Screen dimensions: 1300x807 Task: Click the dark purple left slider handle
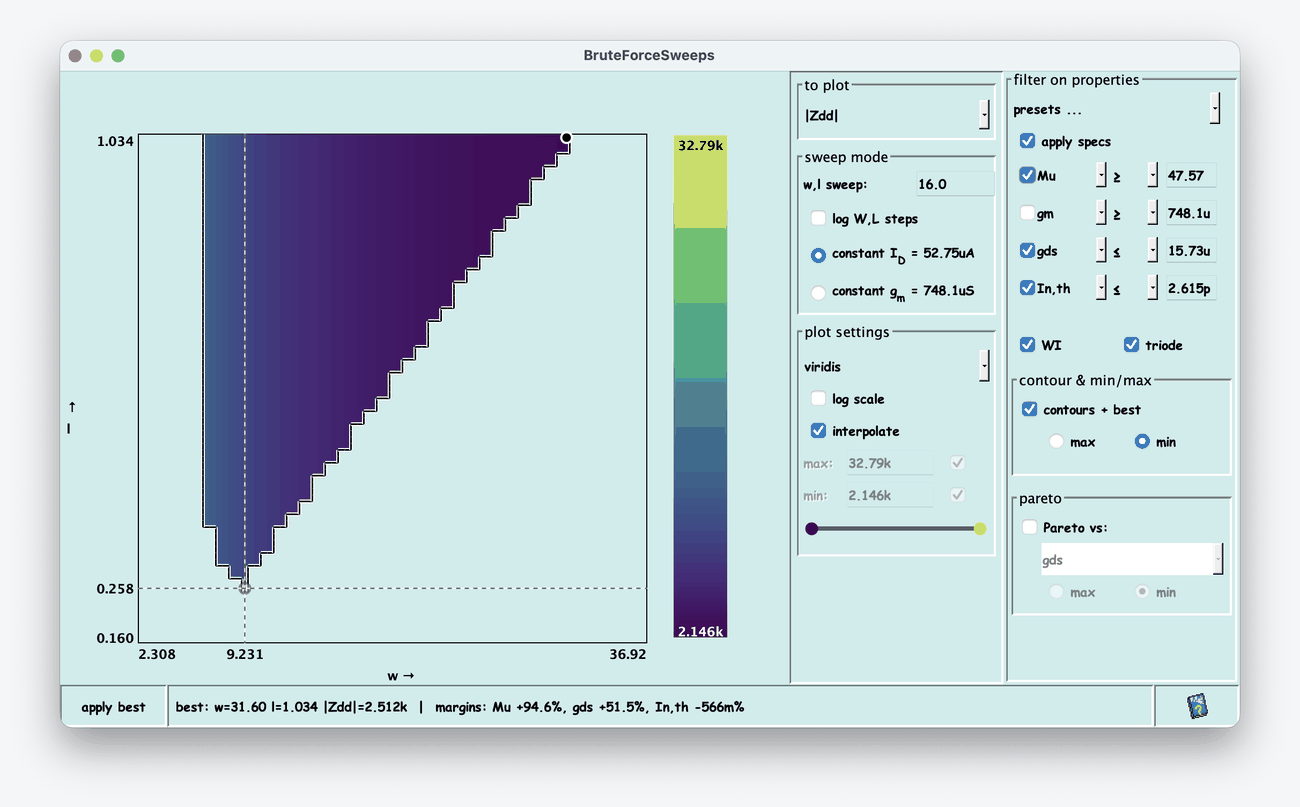coord(811,528)
